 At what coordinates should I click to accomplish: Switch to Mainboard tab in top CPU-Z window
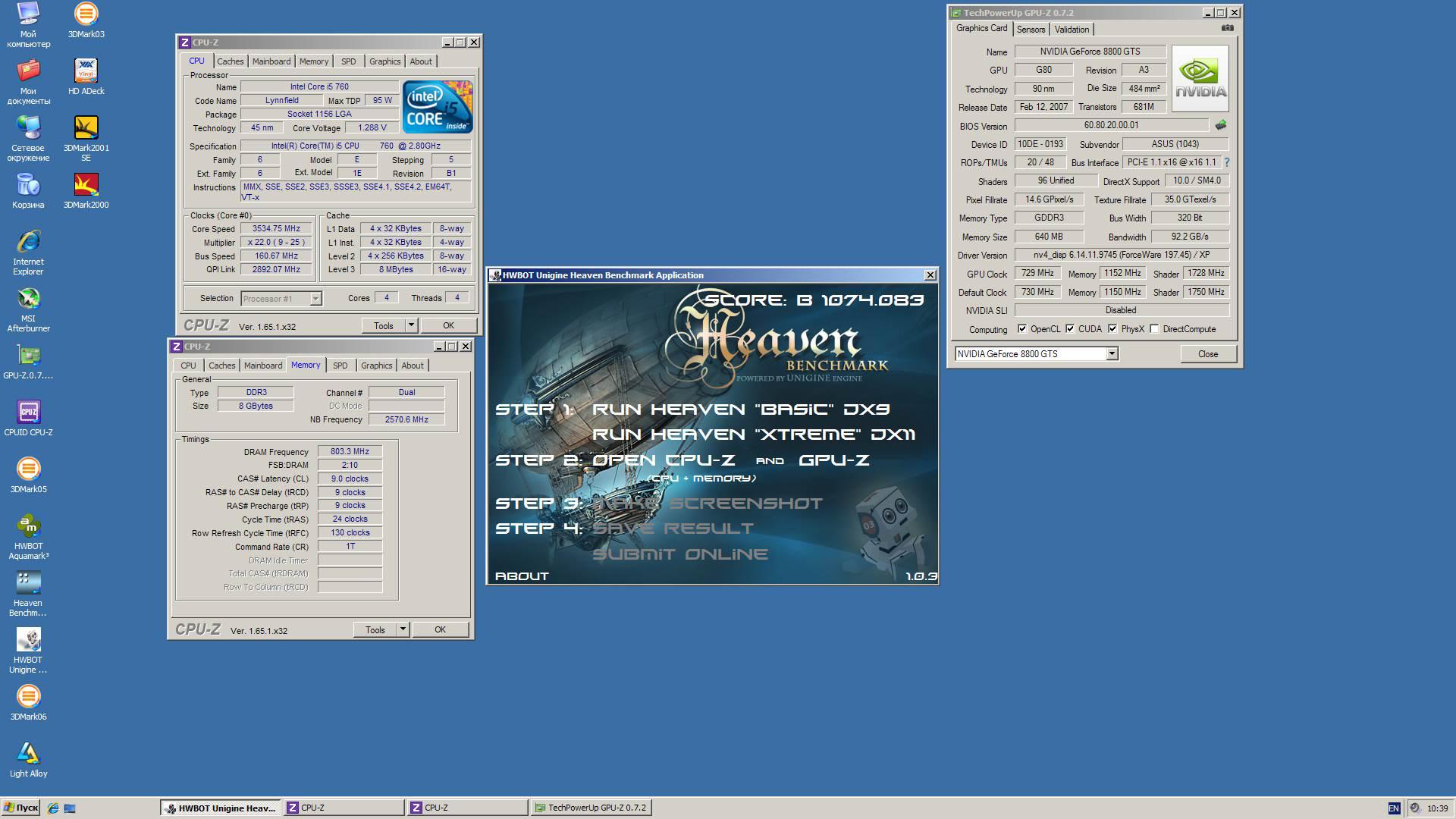click(x=271, y=61)
